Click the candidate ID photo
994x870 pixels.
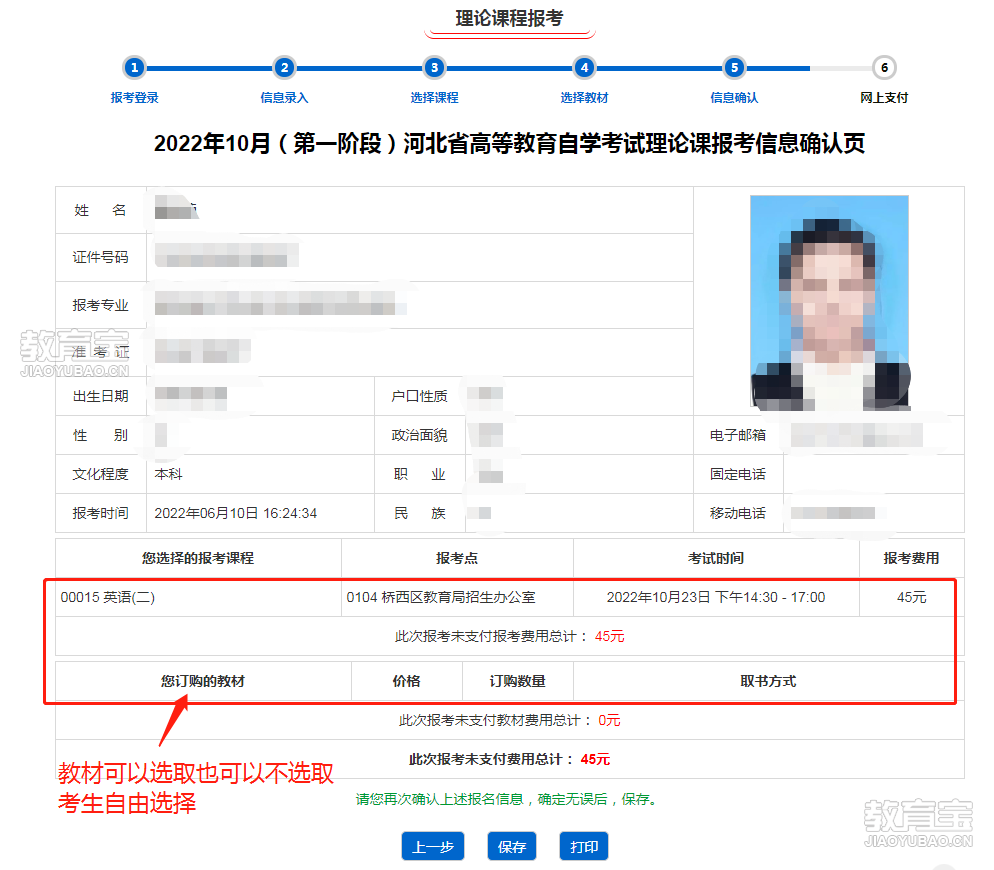pos(830,302)
